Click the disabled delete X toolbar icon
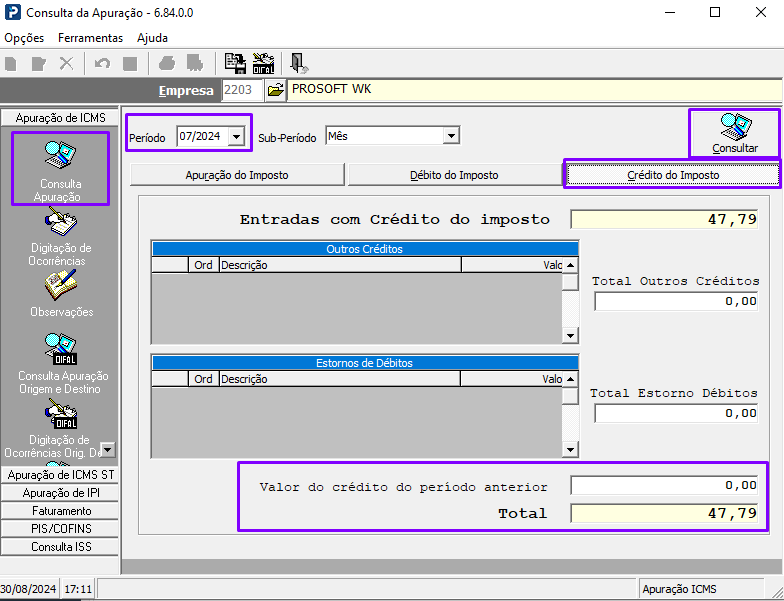The image size is (784, 601). (x=66, y=64)
